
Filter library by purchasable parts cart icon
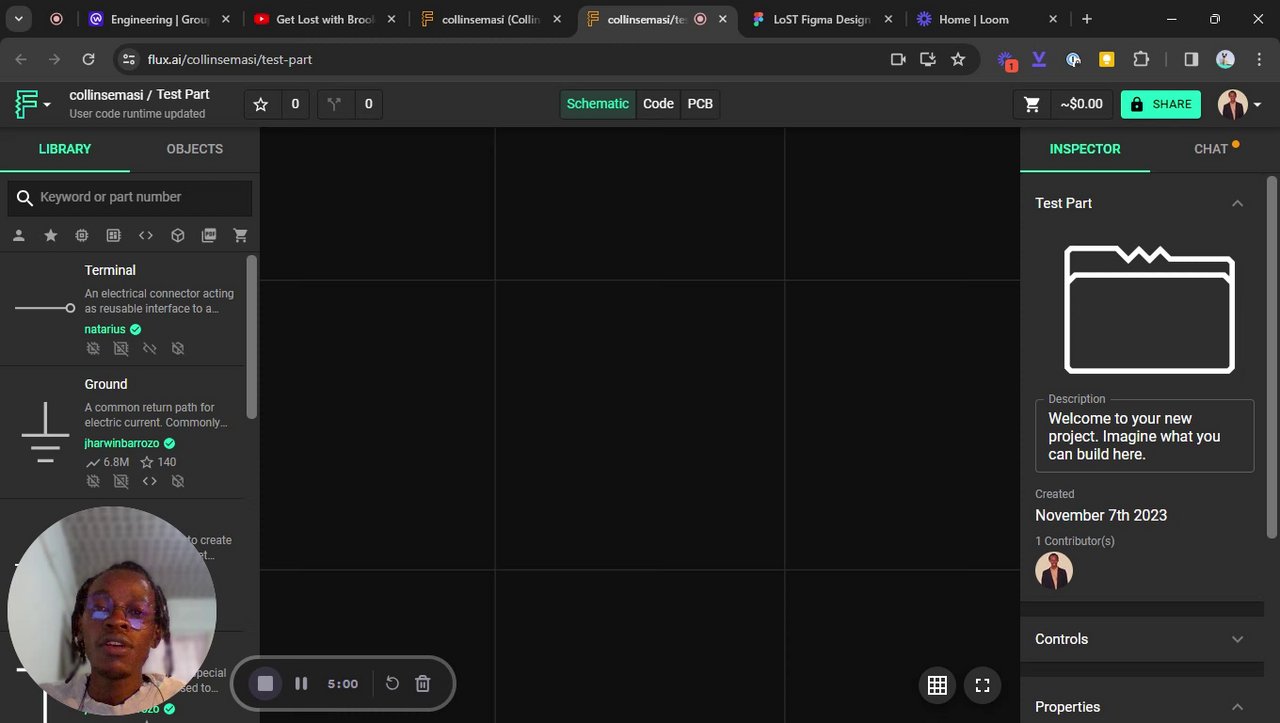pyautogui.click(x=241, y=235)
